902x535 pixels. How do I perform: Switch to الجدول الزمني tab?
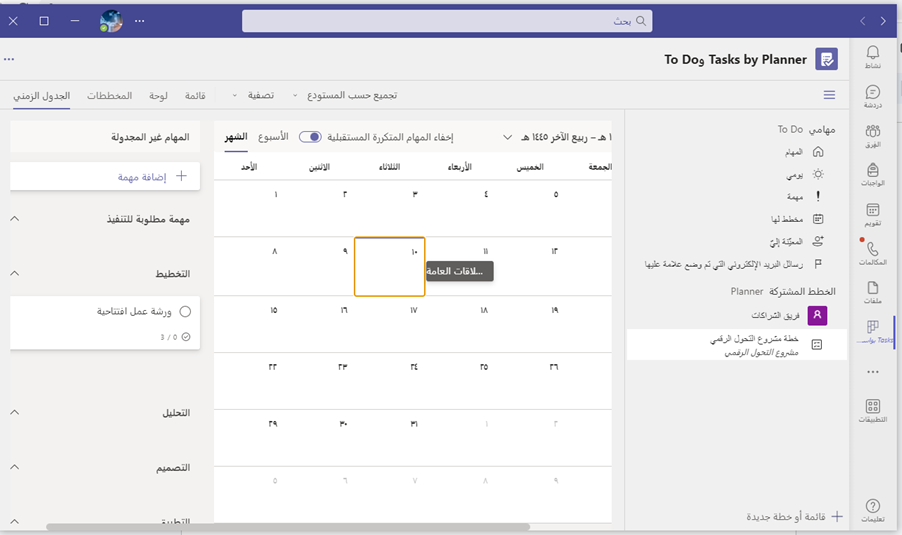pos(41,95)
